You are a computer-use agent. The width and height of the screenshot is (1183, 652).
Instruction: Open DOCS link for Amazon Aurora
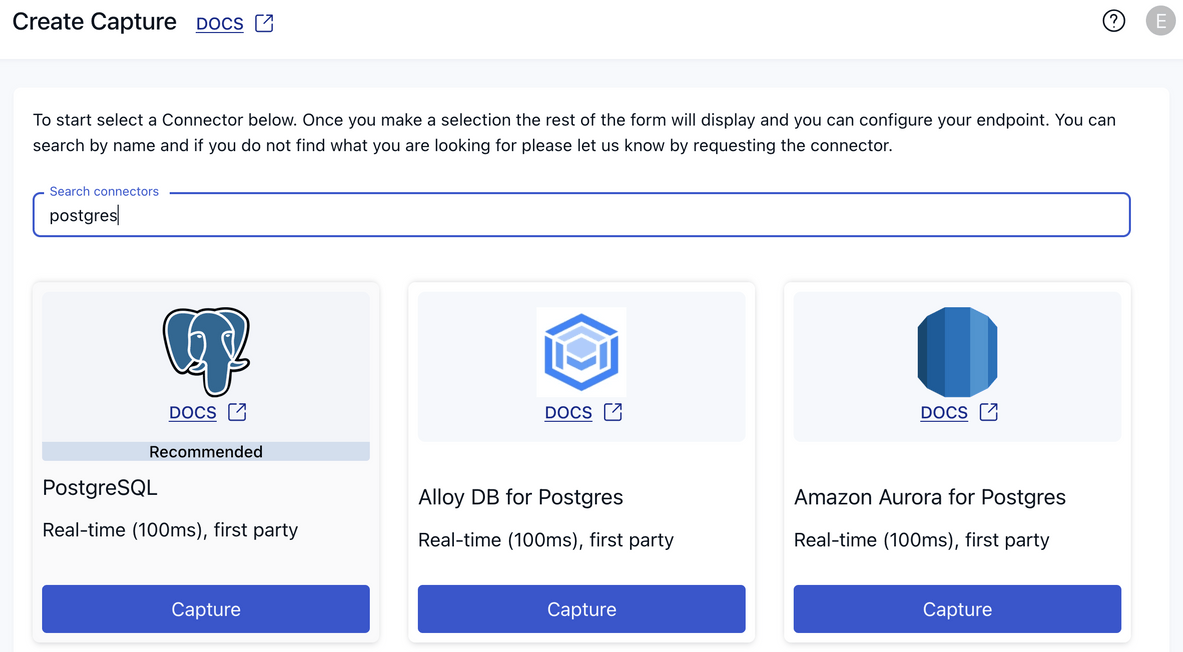click(x=944, y=413)
